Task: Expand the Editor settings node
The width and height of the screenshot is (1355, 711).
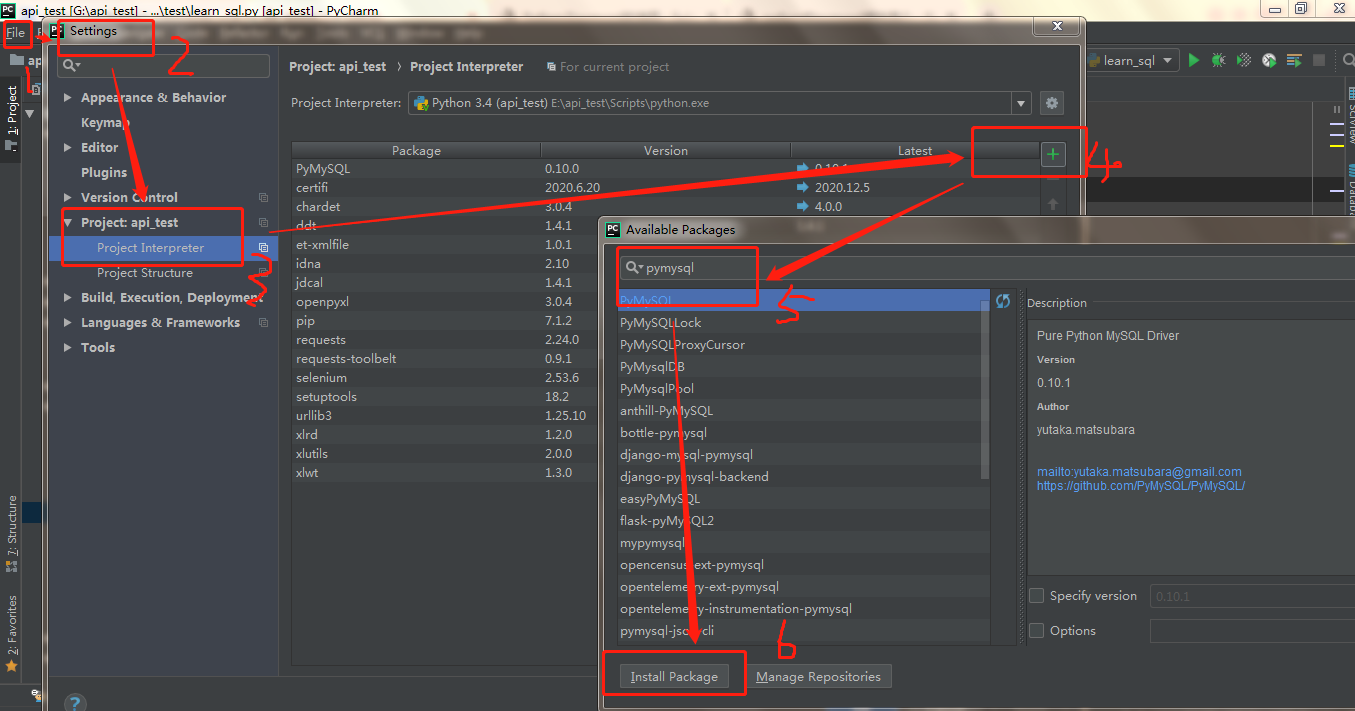Action: coord(68,148)
